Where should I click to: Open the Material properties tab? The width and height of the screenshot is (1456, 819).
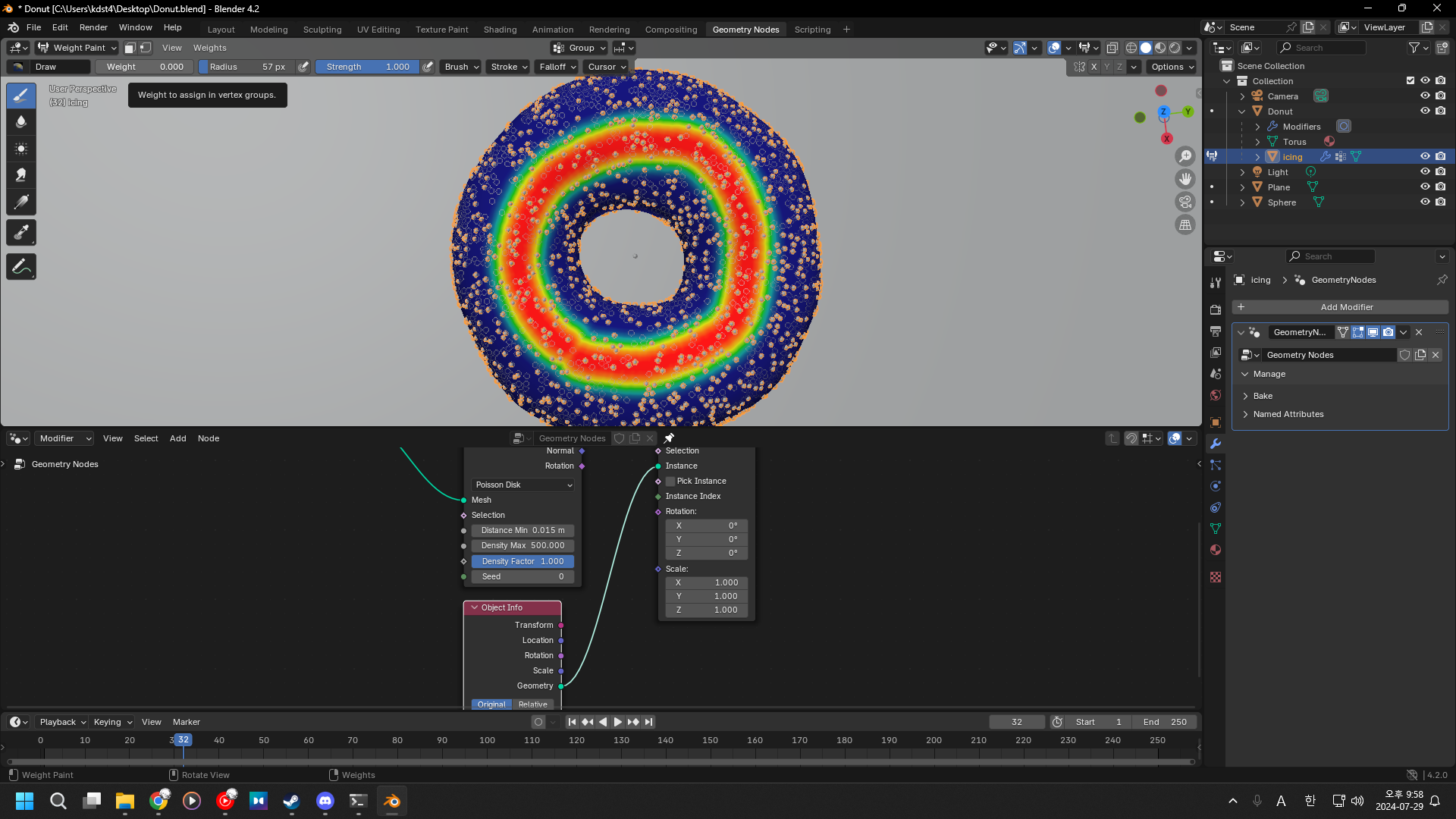tap(1216, 550)
